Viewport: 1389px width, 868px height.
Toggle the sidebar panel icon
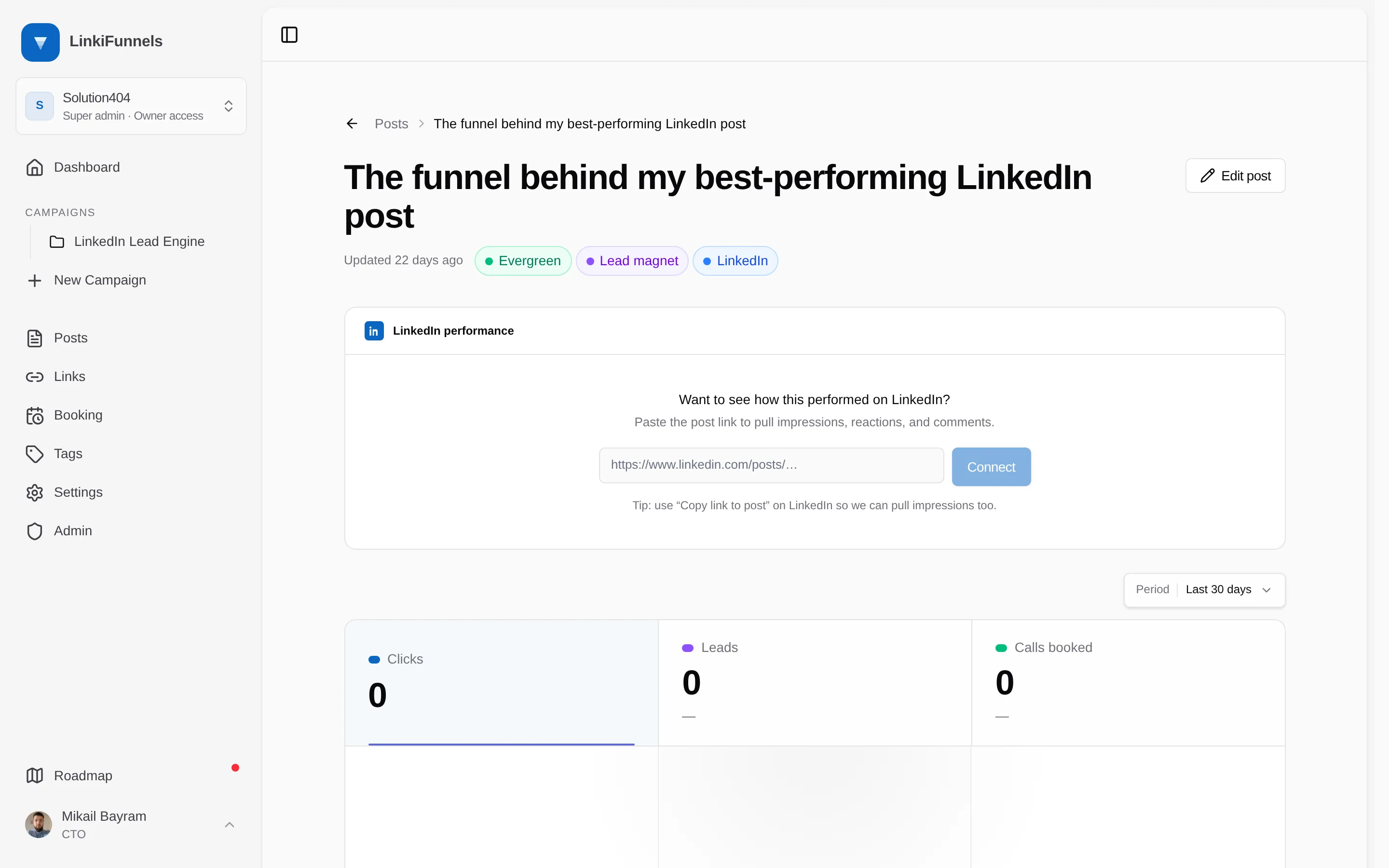pos(289,35)
